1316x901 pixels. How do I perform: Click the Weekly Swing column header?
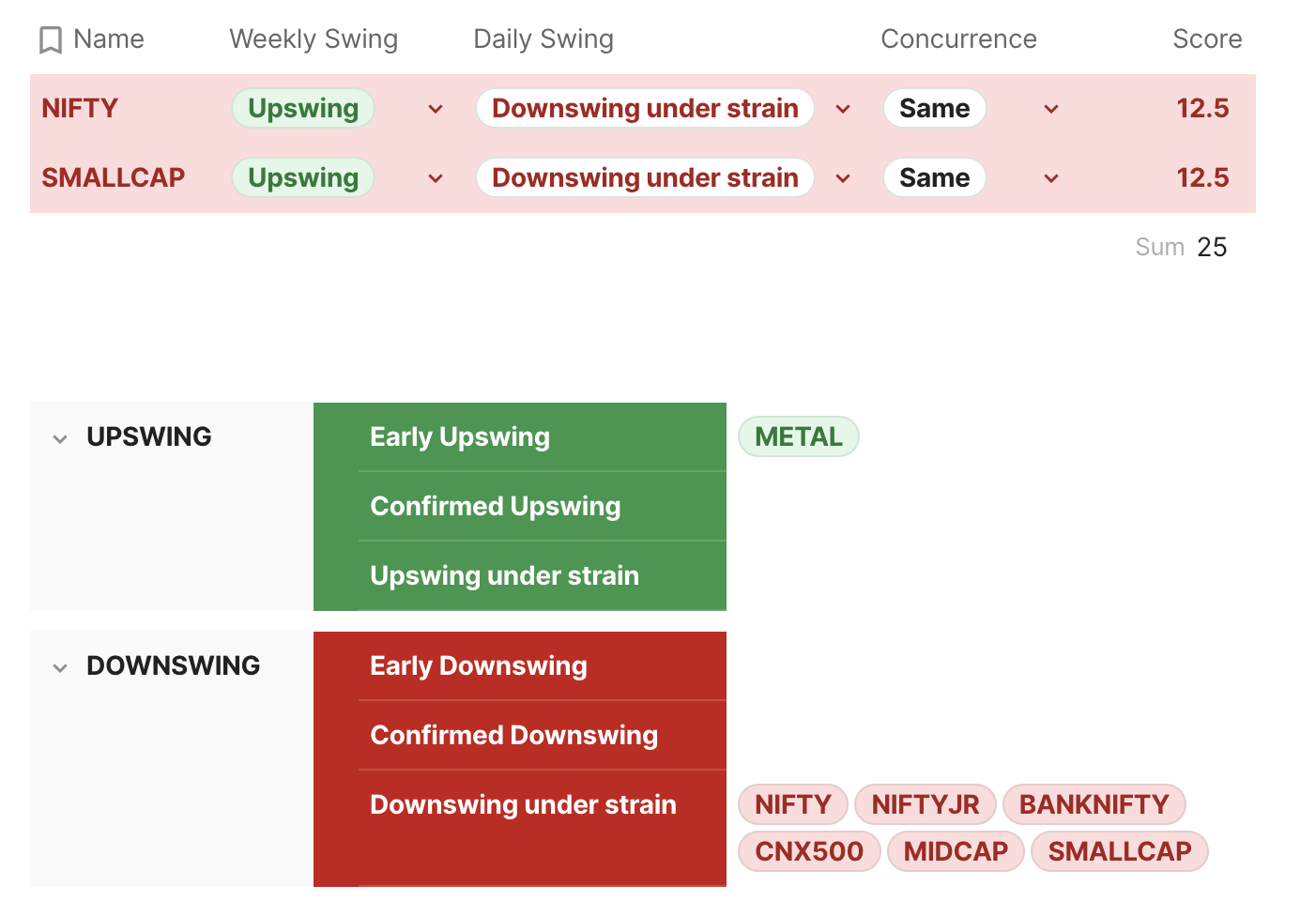coord(314,38)
